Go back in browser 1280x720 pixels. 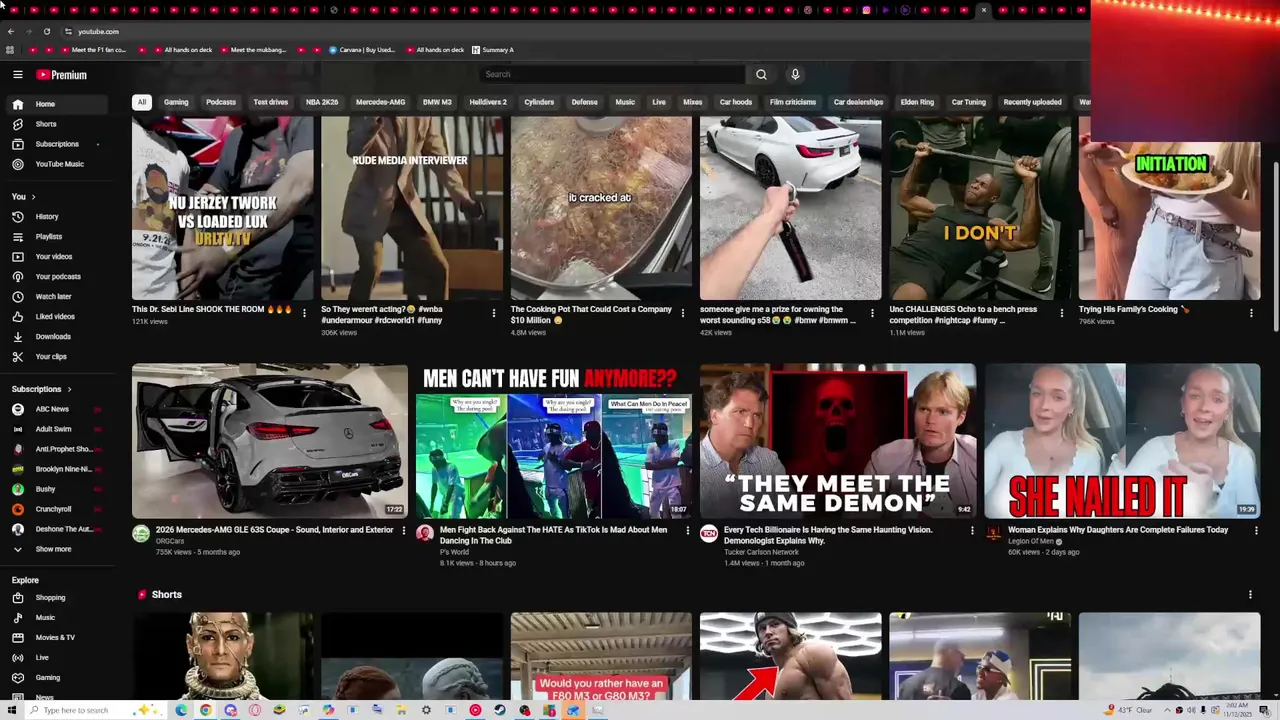[x=11, y=31]
